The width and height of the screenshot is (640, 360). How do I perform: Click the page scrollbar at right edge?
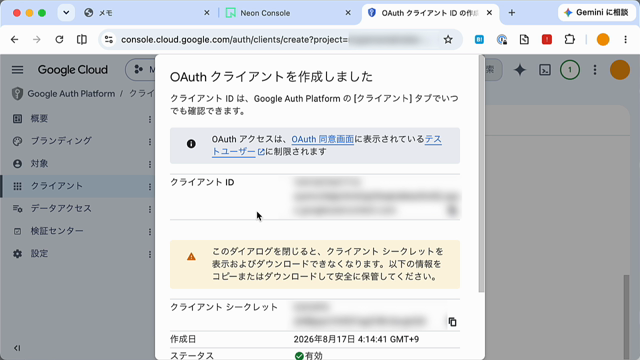626,317
